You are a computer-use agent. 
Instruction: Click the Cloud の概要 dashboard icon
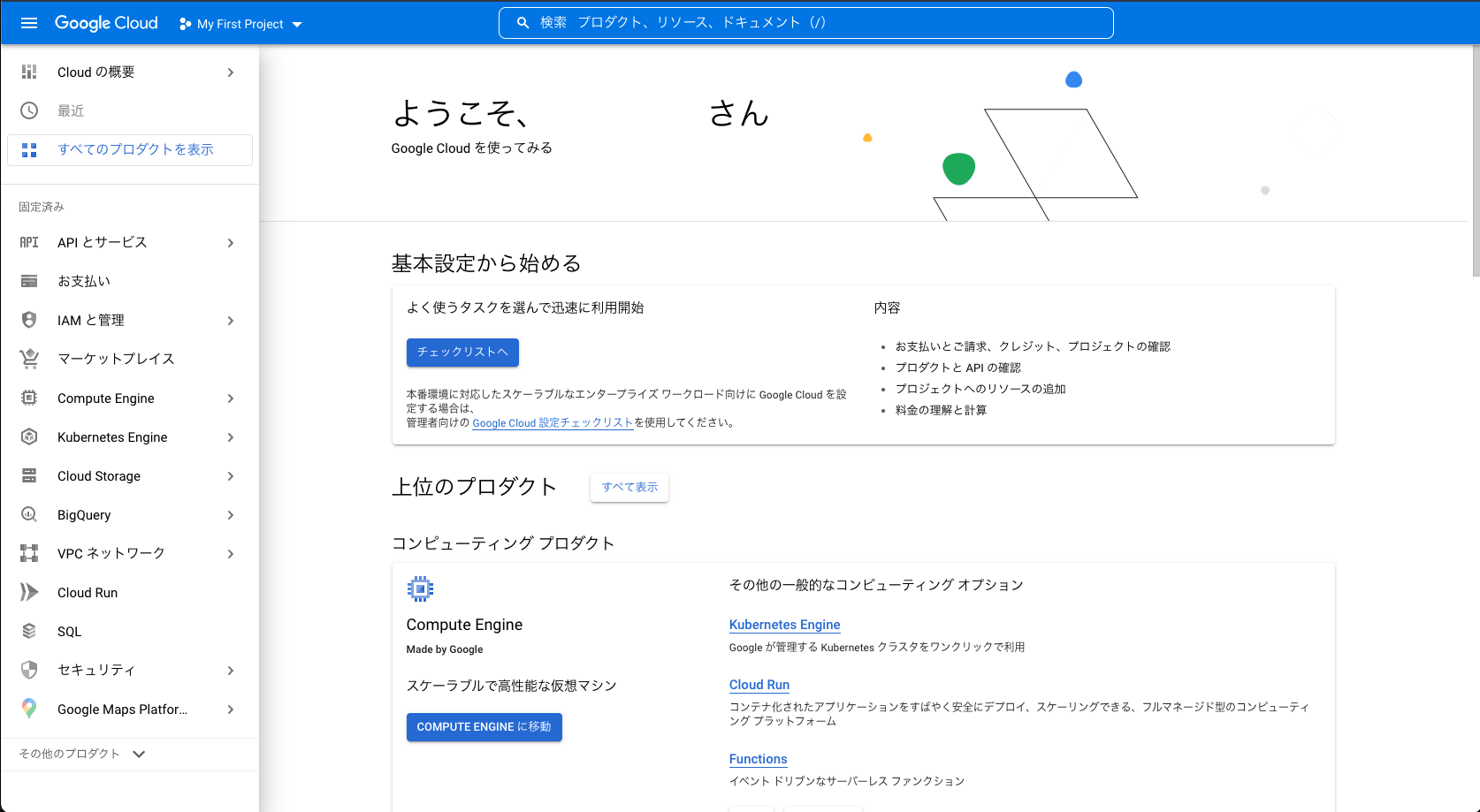click(29, 72)
